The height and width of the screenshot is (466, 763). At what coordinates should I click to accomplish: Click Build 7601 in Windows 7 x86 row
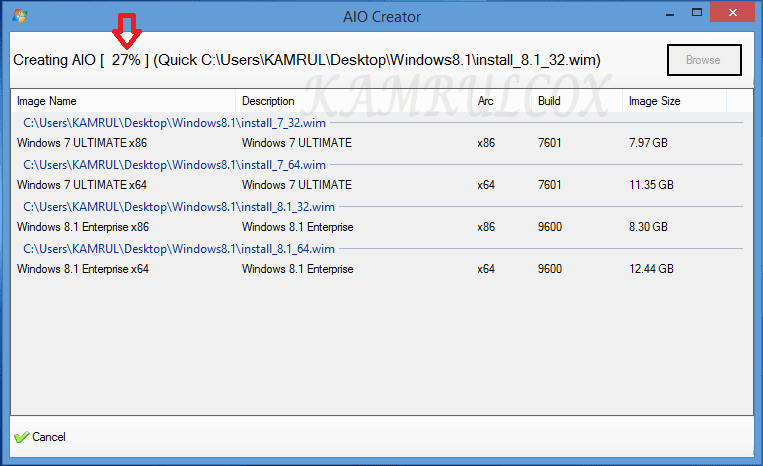[550, 143]
